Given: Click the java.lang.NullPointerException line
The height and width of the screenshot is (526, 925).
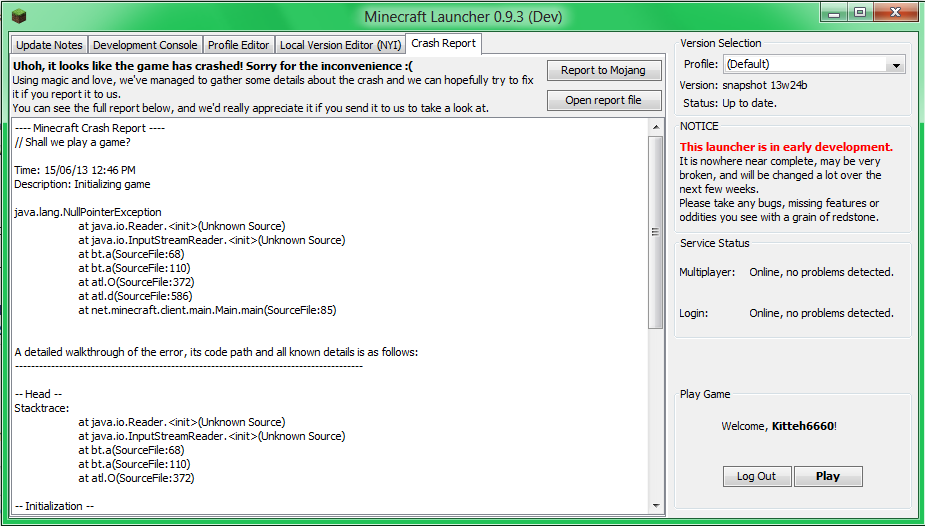Looking at the screenshot, I should (88, 212).
